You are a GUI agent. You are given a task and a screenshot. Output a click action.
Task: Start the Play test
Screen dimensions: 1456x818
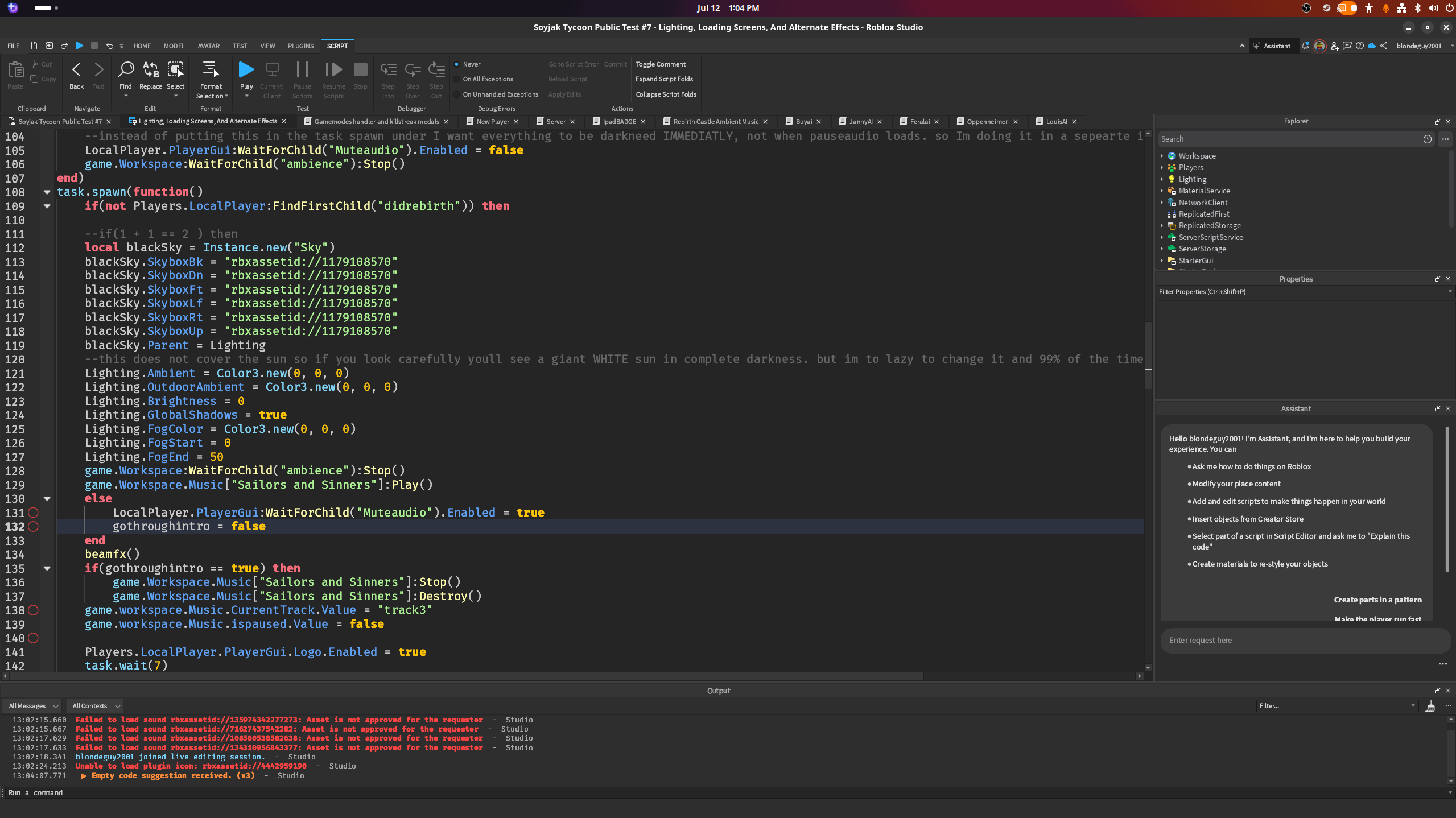(246, 70)
